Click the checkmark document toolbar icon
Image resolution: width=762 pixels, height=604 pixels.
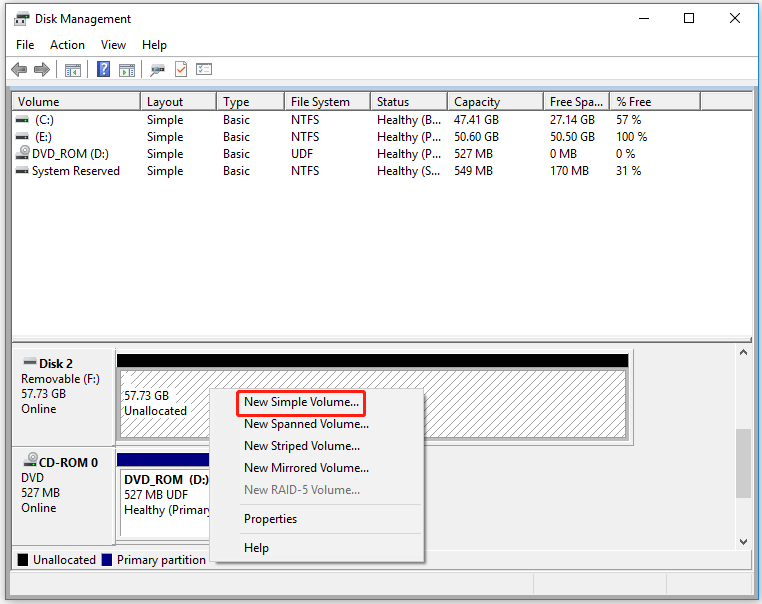181,70
